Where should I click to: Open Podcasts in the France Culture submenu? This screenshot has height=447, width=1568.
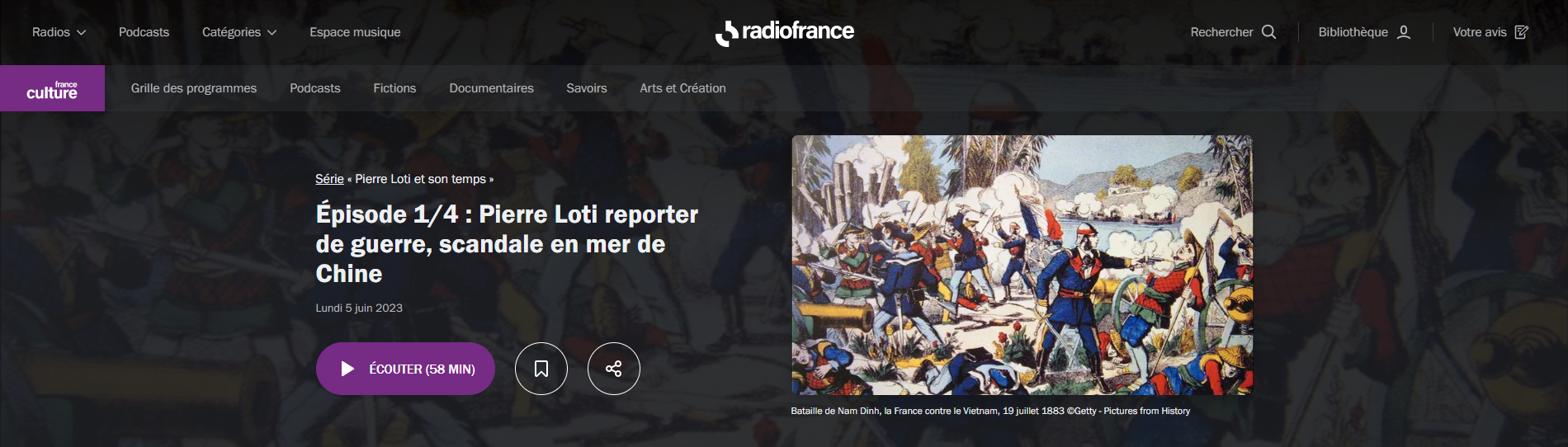pyautogui.click(x=314, y=88)
